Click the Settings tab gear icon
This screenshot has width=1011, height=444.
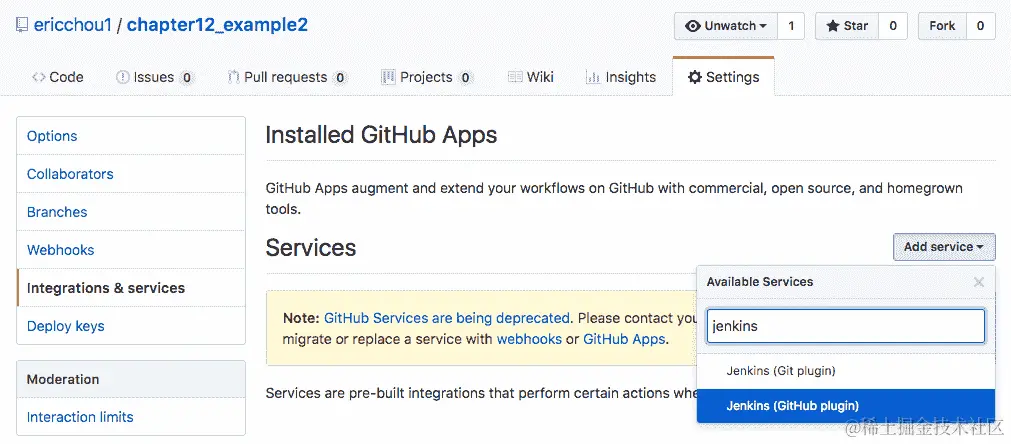[695, 77]
